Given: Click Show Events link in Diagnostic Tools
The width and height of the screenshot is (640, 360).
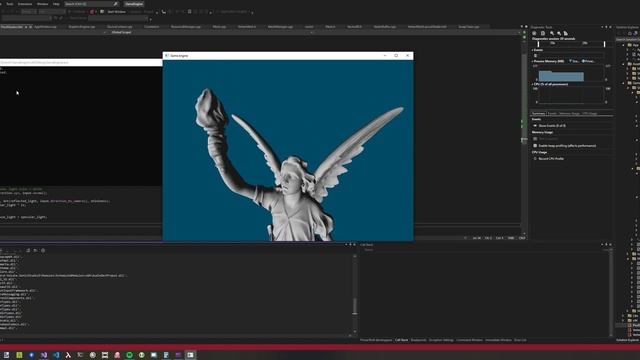Looking at the screenshot, I should point(552,126).
